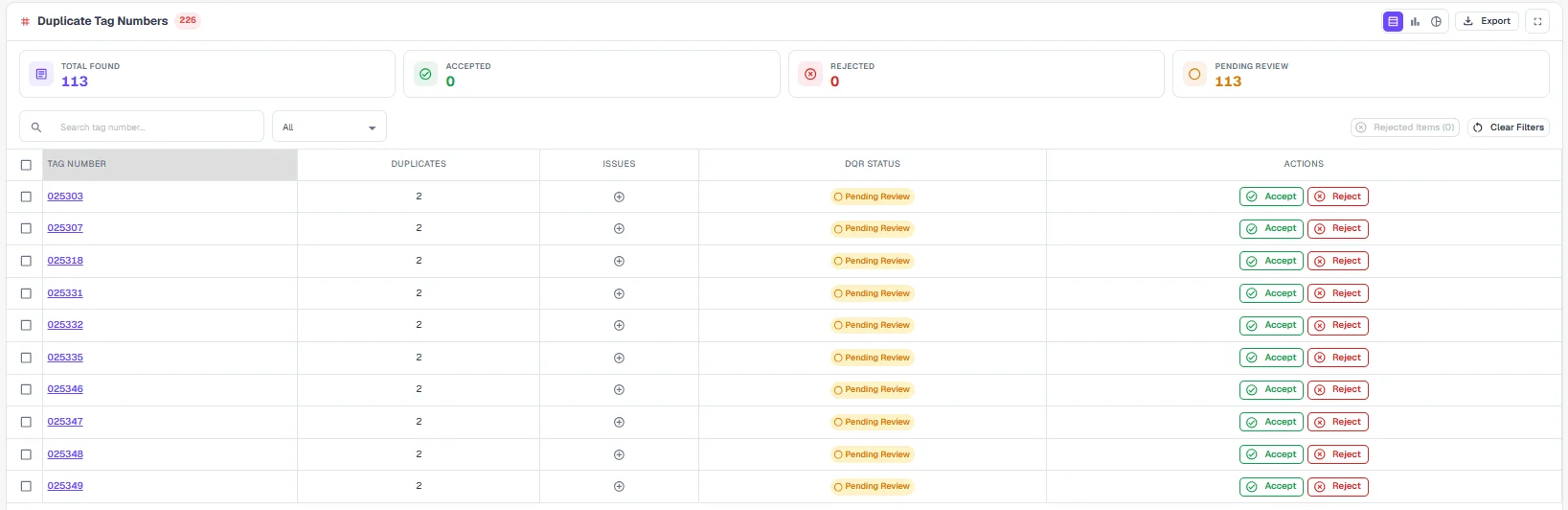
Task: Expand issues plus icon for 025347
Action: pos(619,422)
